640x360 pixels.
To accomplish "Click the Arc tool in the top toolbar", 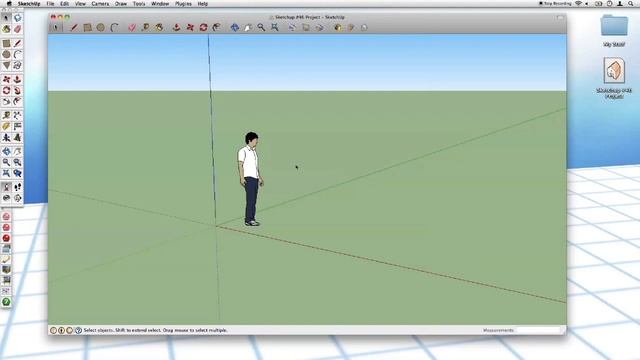I will pos(114,27).
